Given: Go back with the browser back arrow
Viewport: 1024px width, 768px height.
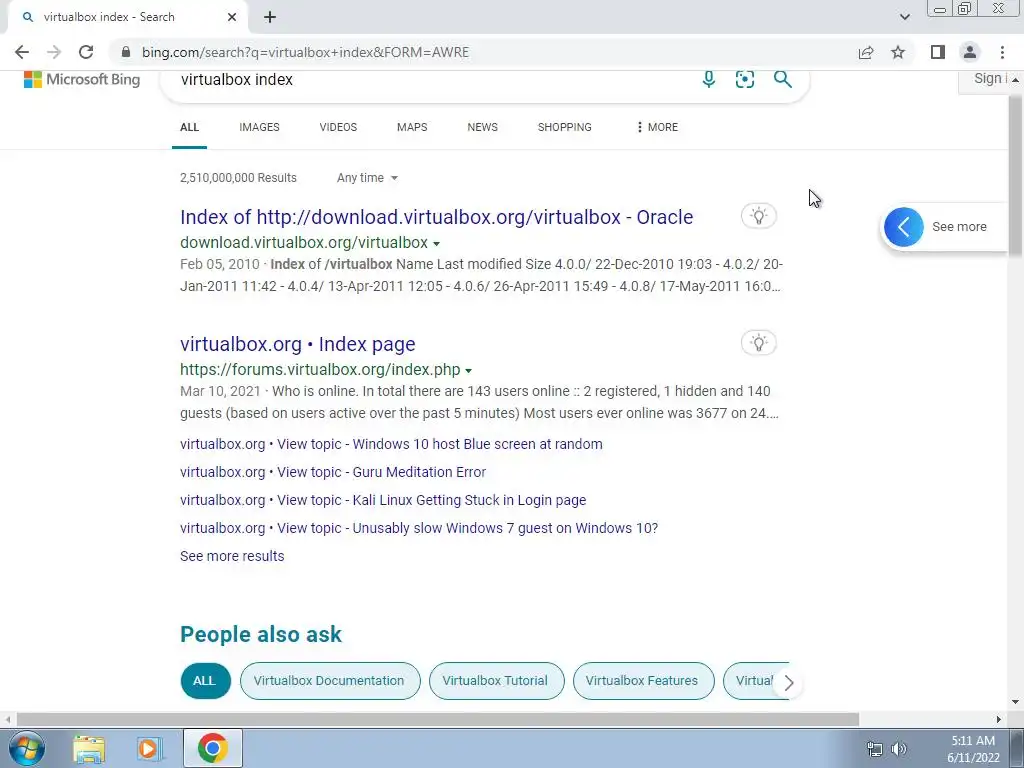Looking at the screenshot, I should pyautogui.click(x=22, y=52).
